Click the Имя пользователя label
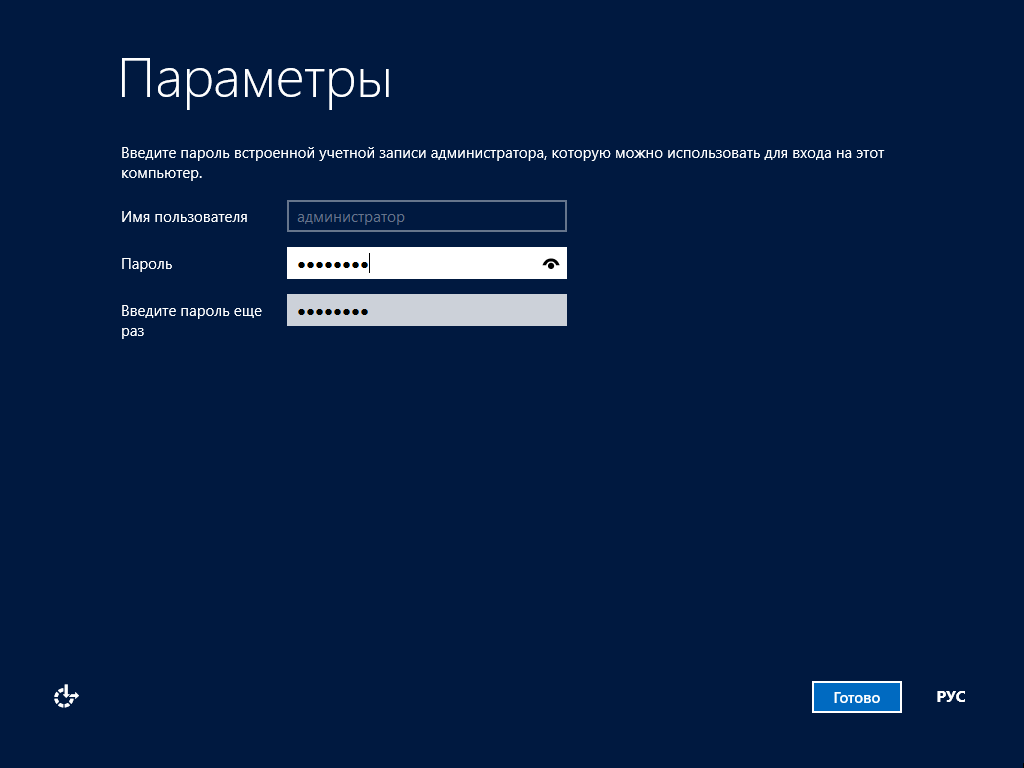The width and height of the screenshot is (1024, 768). pyautogui.click(x=184, y=217)
